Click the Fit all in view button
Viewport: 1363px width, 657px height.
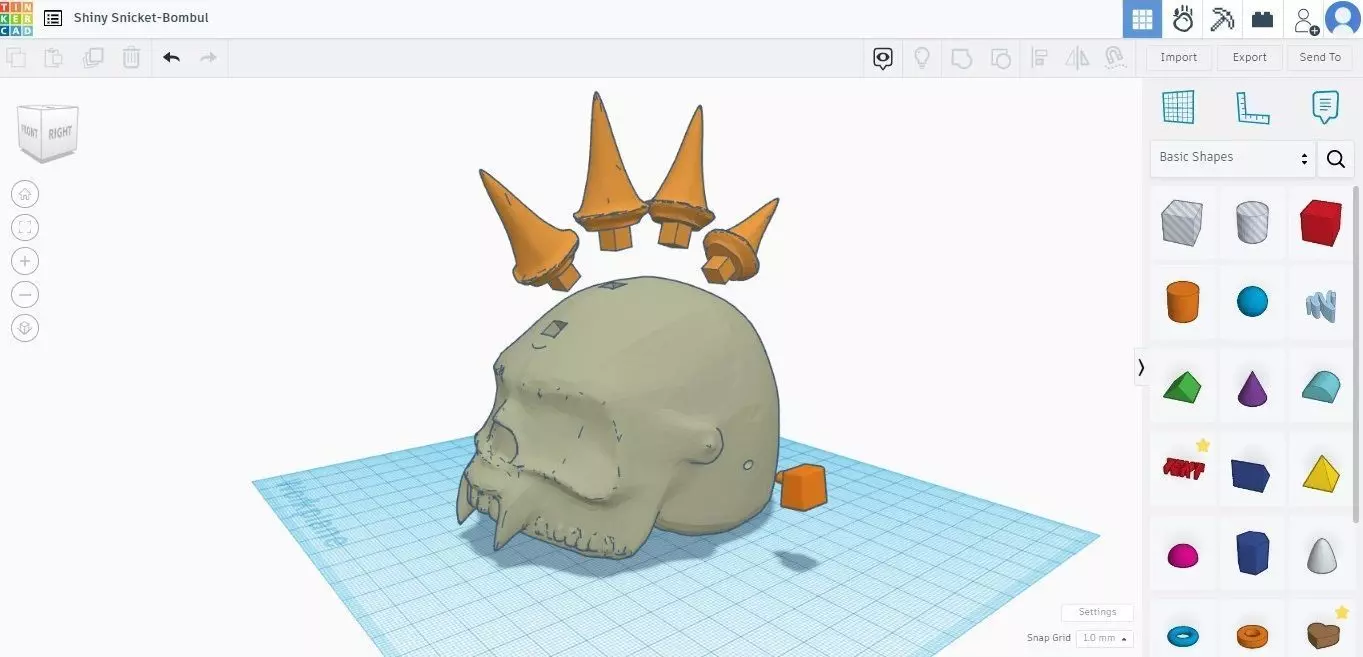[25, 227]
